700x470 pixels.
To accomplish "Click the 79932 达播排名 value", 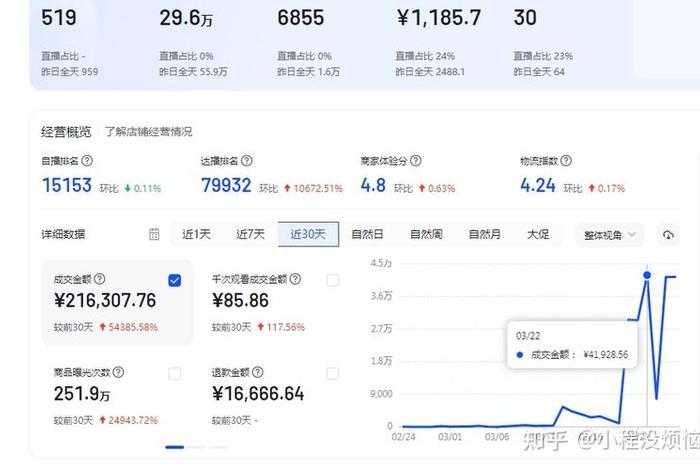I will pyautogui.click(x=226, y=185).
